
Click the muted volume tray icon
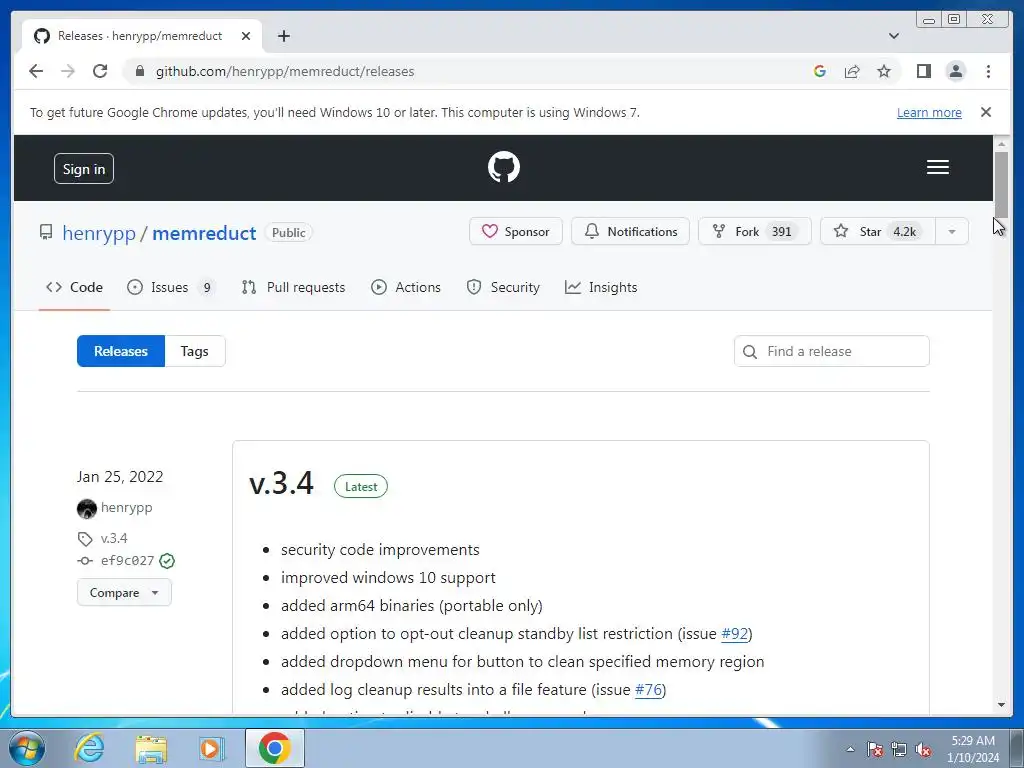[x=923, y=749]
